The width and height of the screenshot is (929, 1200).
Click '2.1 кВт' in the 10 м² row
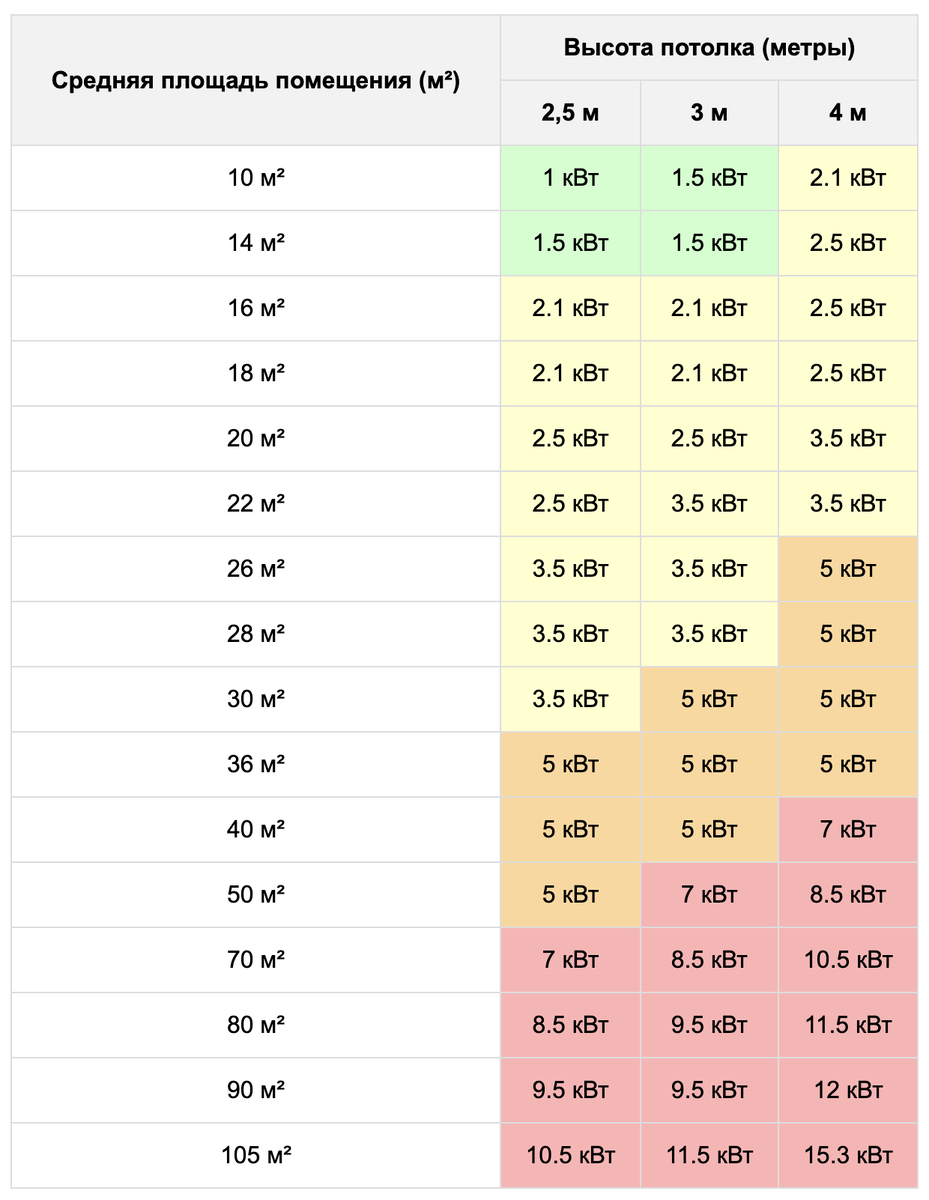click(848, 178)
